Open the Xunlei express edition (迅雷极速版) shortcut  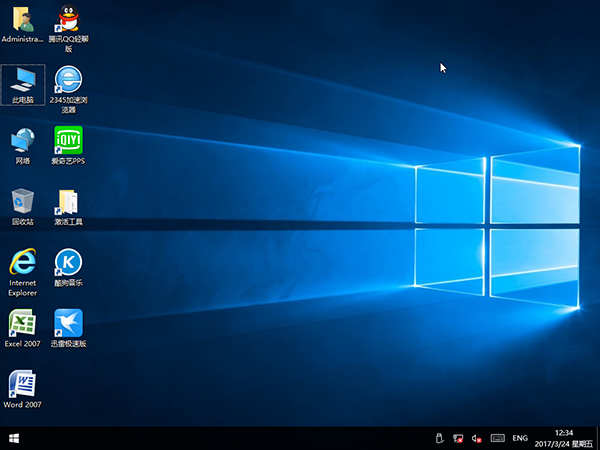[x=68, y=323]
